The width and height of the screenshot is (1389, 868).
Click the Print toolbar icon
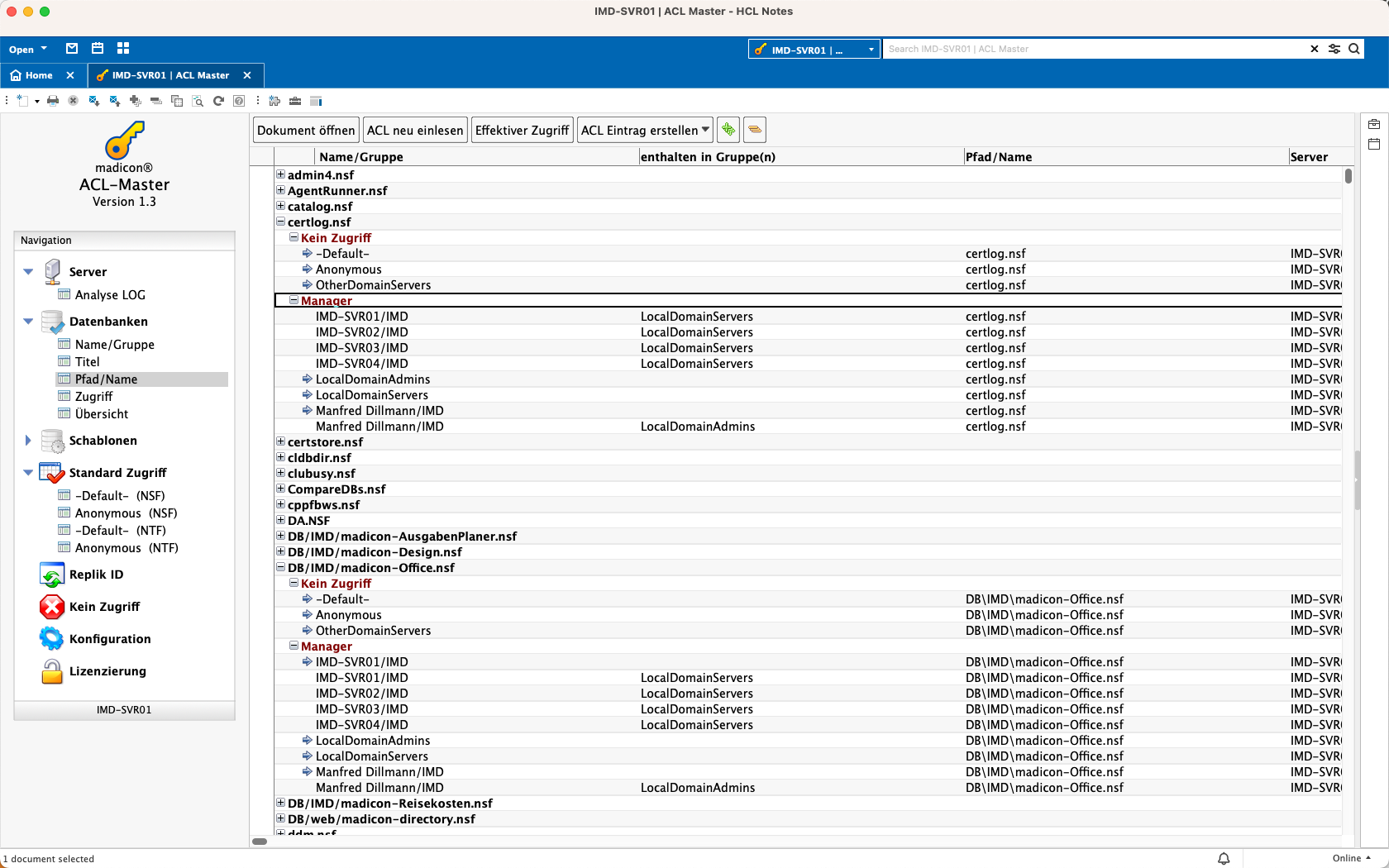(x=53, y=101)
